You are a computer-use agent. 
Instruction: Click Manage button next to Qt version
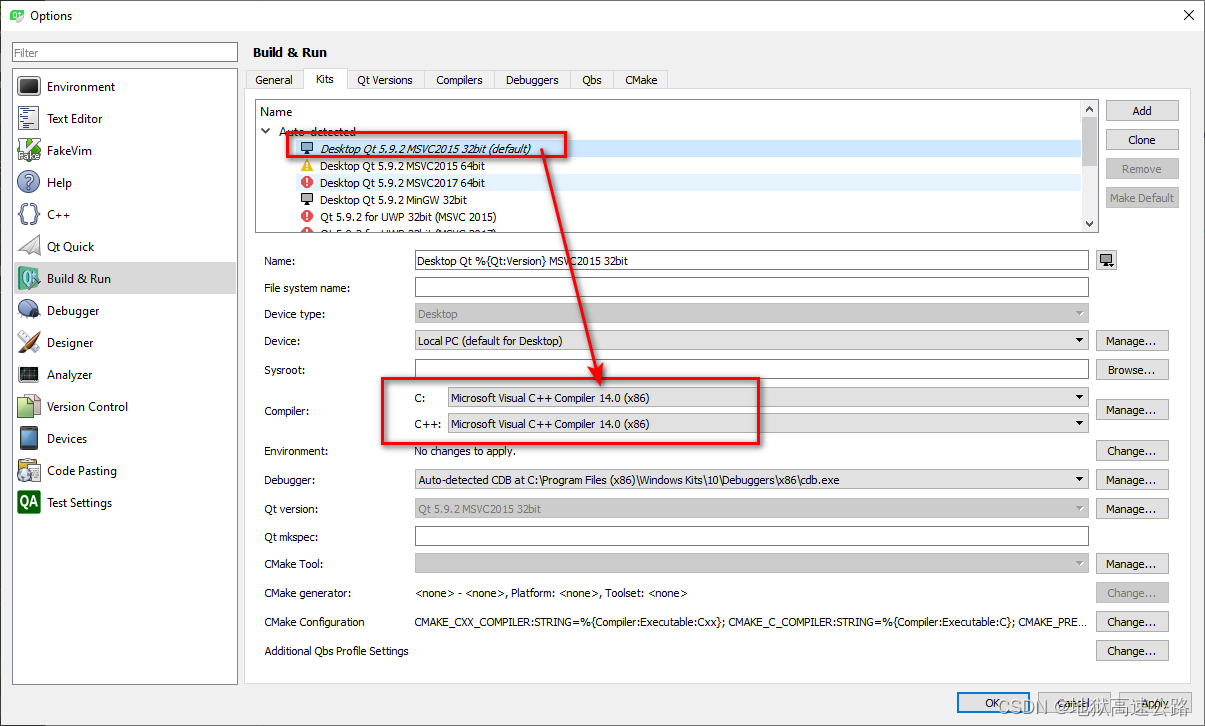[x=1132, y=509]
